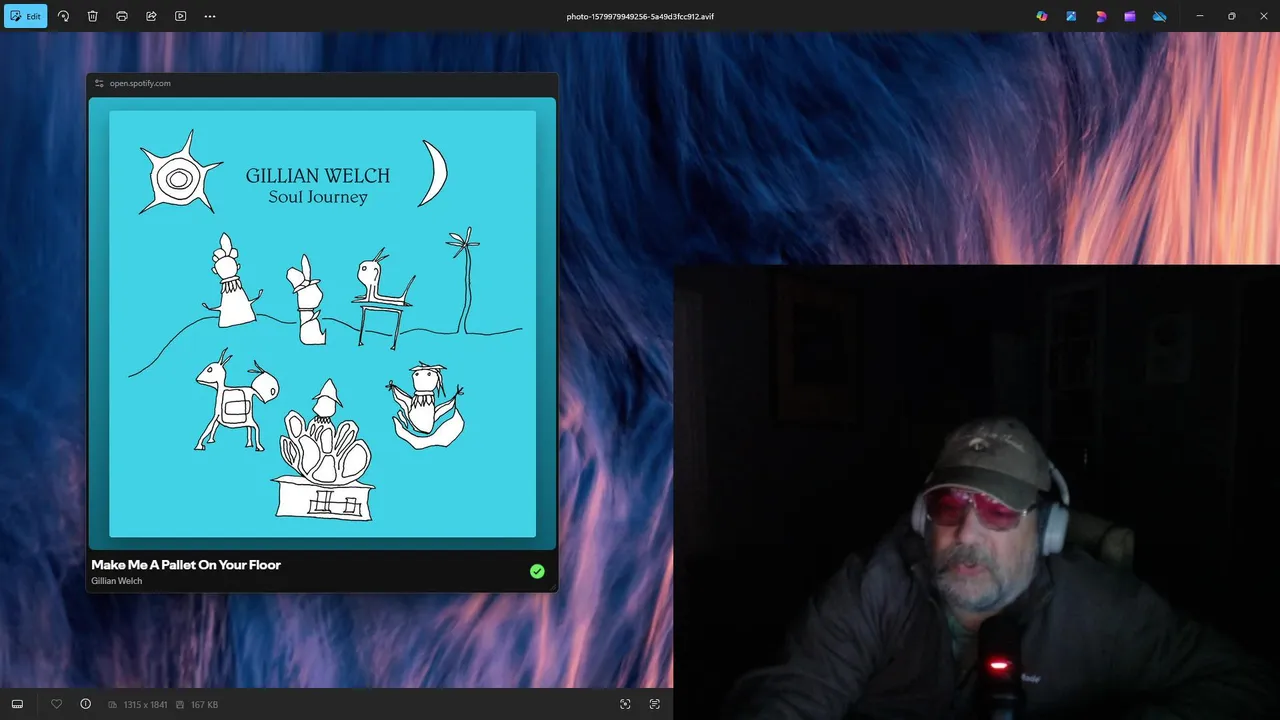The height and width of the screenshot is (720, 1280).
Task: Close the Photos window
Action: coord(1262,16)
